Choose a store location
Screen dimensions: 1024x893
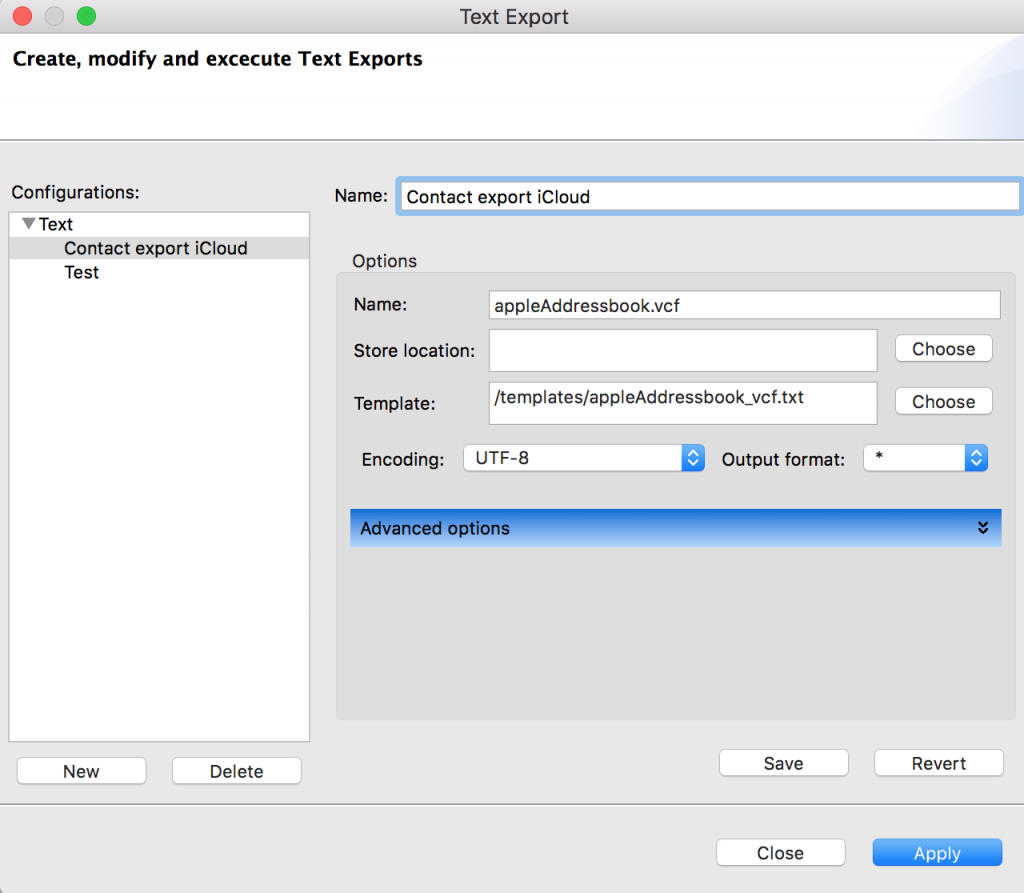coord(944,349)
